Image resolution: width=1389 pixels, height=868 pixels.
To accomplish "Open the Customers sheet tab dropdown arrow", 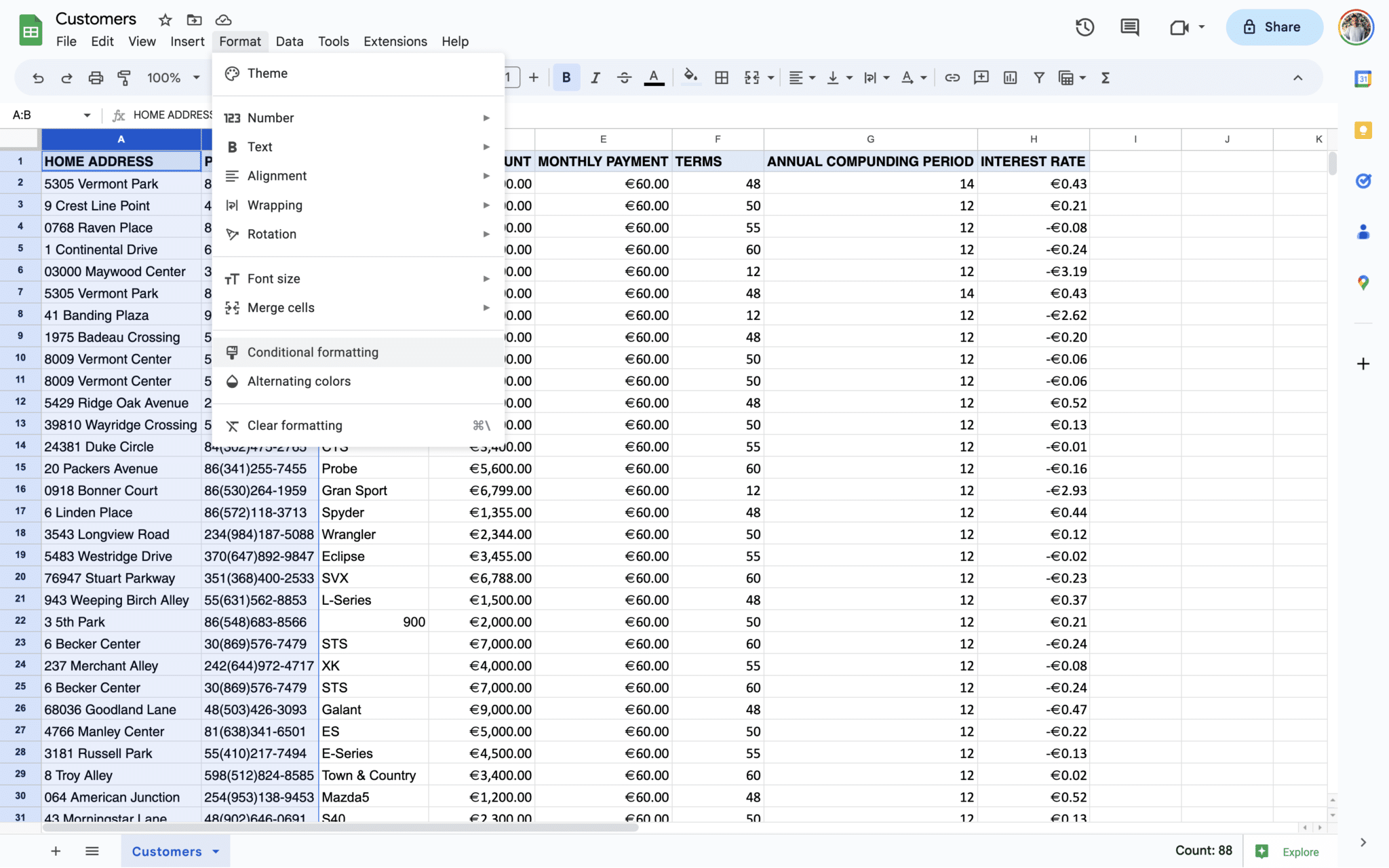I will 216,852.
